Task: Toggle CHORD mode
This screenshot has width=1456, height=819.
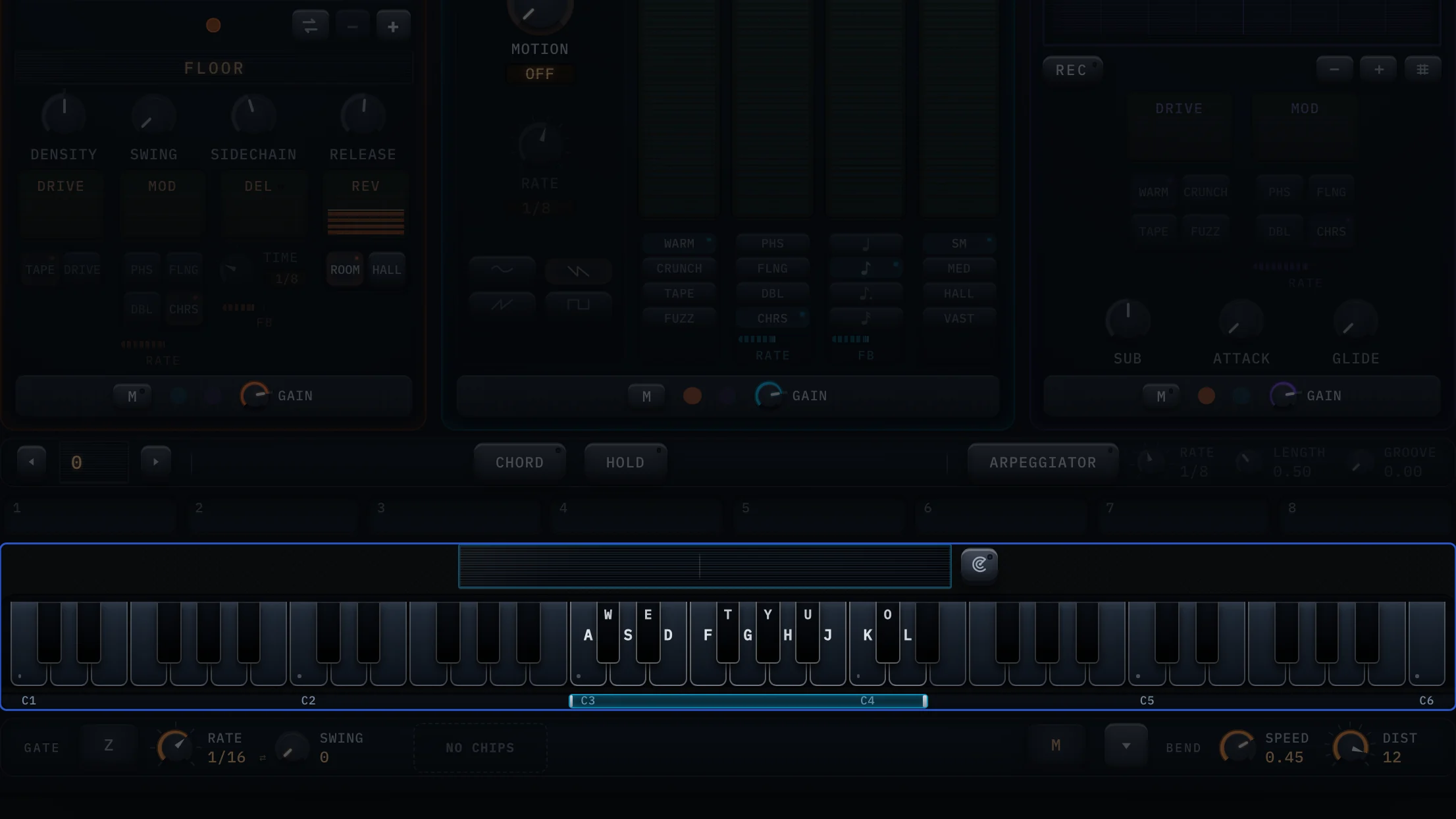Action: [x=519, y=462]
